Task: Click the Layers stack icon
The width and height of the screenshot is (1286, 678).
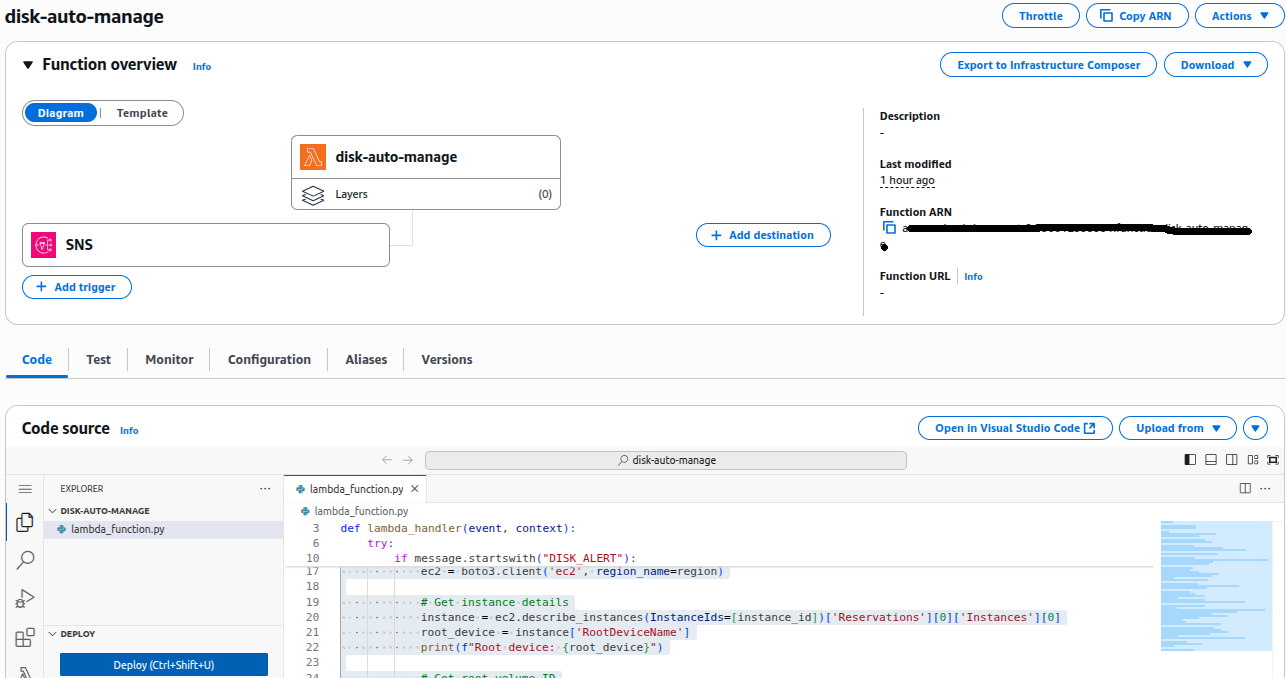Action: (x=313, y=195)
